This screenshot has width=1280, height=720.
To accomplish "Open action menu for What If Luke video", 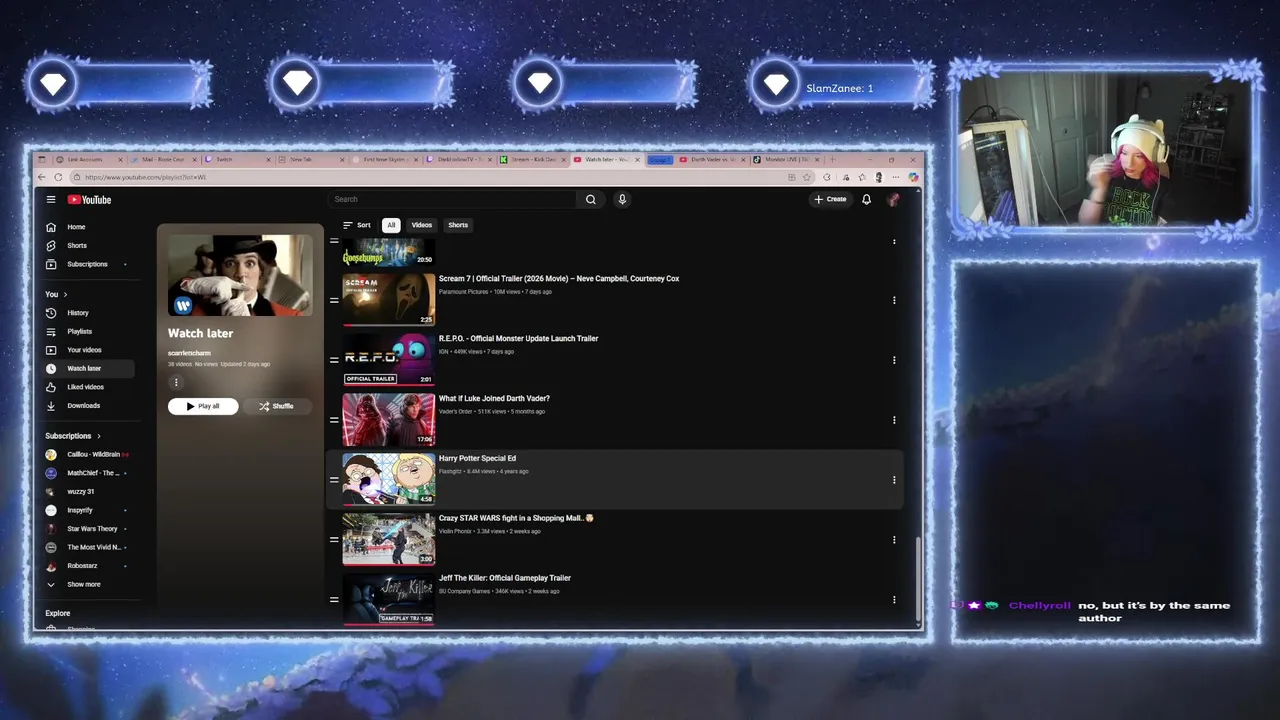I will pos(894,420).
